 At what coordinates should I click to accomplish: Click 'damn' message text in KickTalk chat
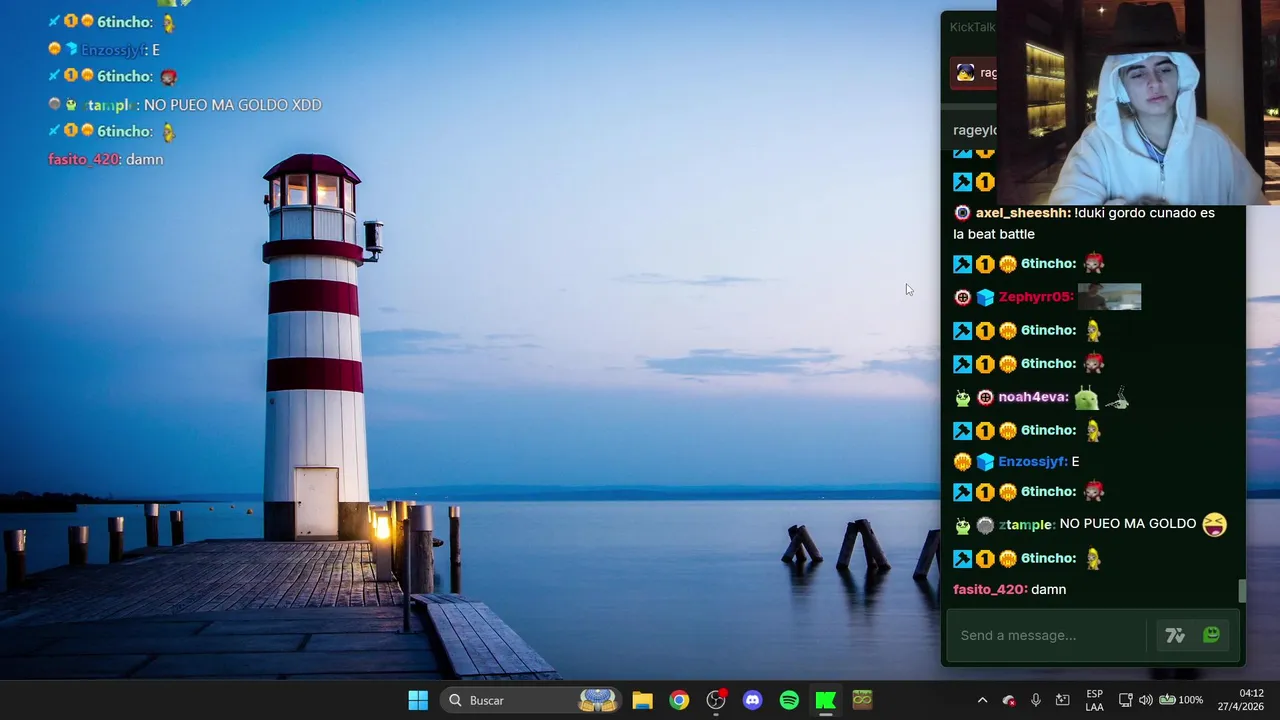pyautogui.click(x=1048, y=589)
